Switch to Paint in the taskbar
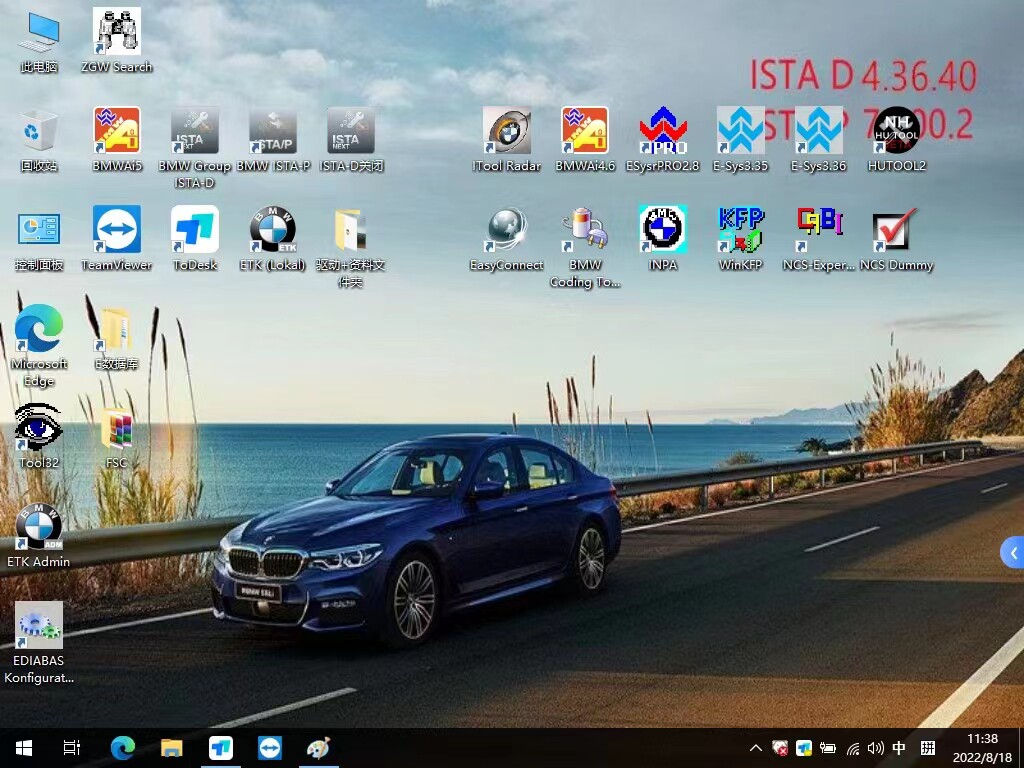This screenshot has height=768, width=1024. 319,748
